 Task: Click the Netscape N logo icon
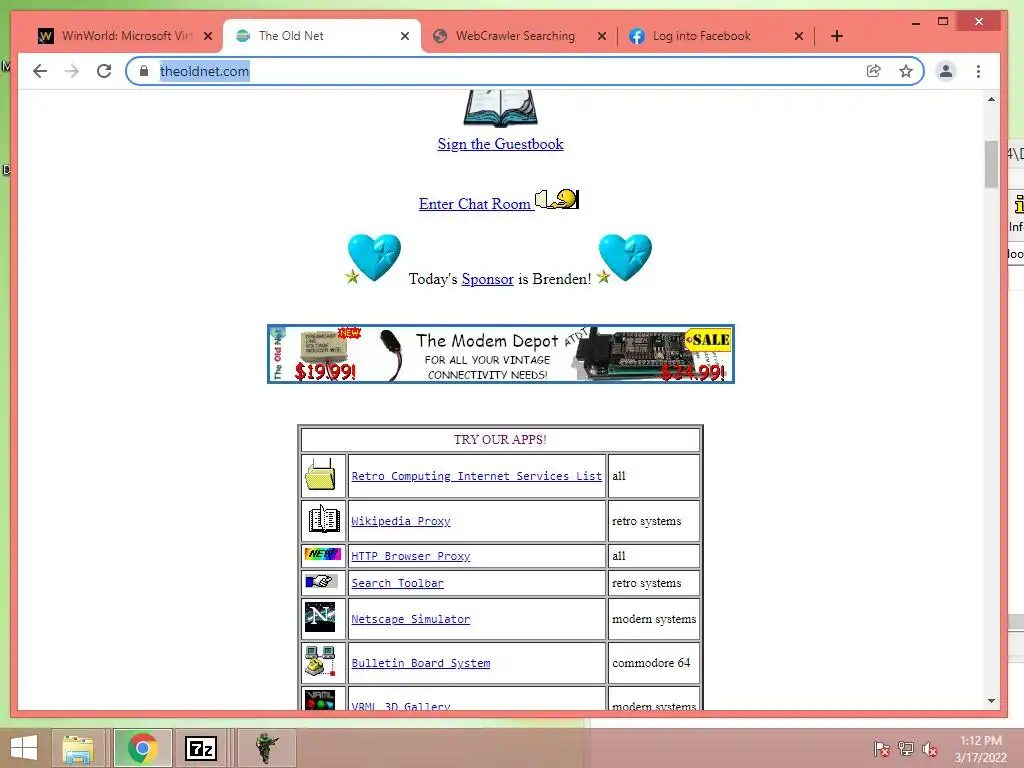(x=320, y=617)
